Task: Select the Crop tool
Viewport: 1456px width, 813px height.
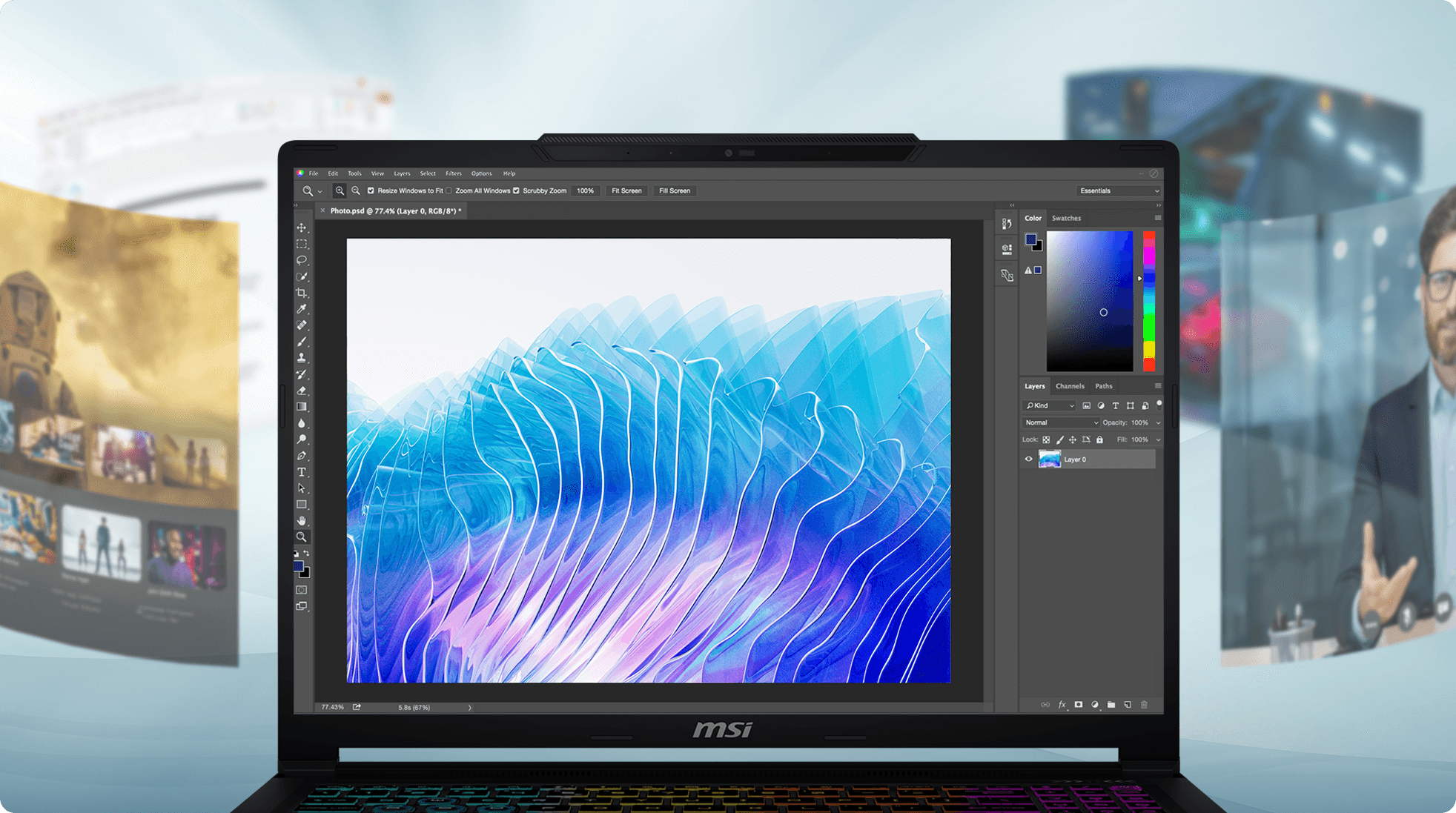Action: (302, 293)
